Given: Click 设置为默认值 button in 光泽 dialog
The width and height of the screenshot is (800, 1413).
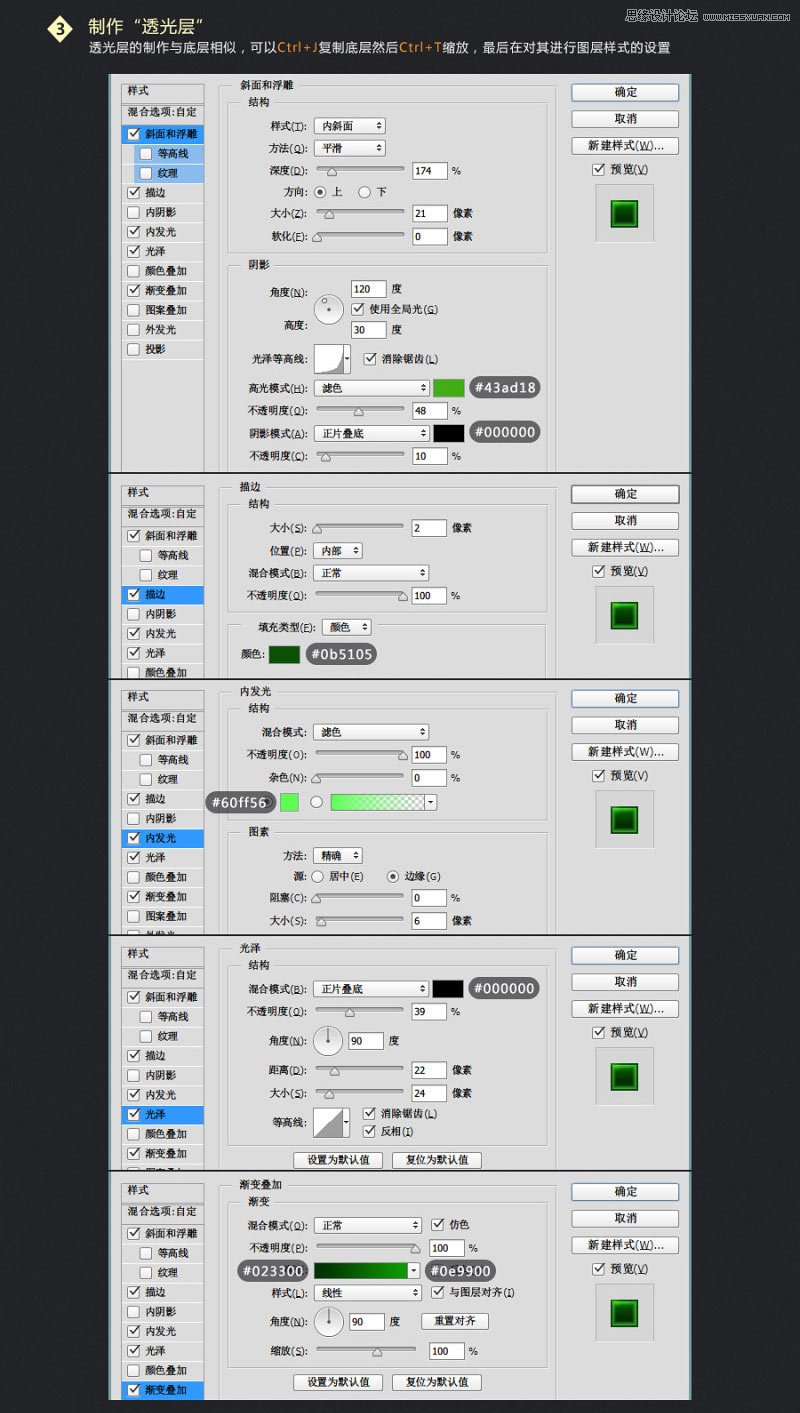Looking at the screenshot, I should 338,1160.
